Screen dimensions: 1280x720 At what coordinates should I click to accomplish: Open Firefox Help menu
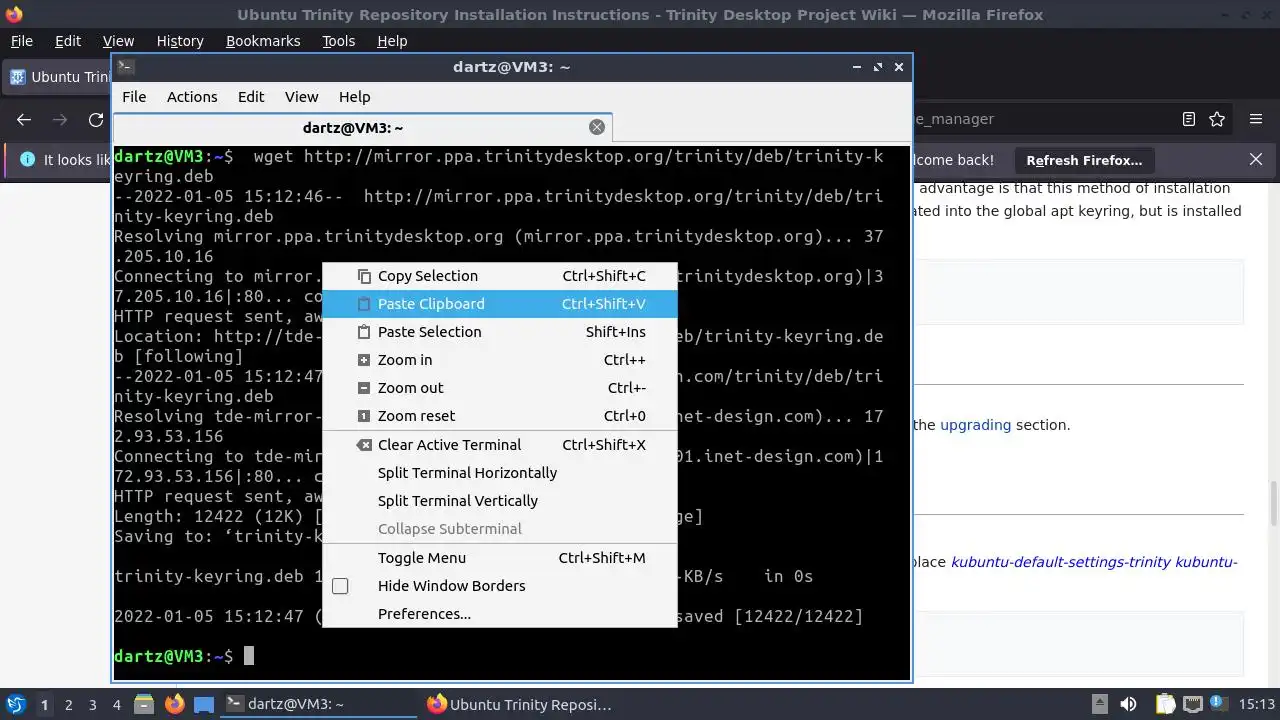392,41
